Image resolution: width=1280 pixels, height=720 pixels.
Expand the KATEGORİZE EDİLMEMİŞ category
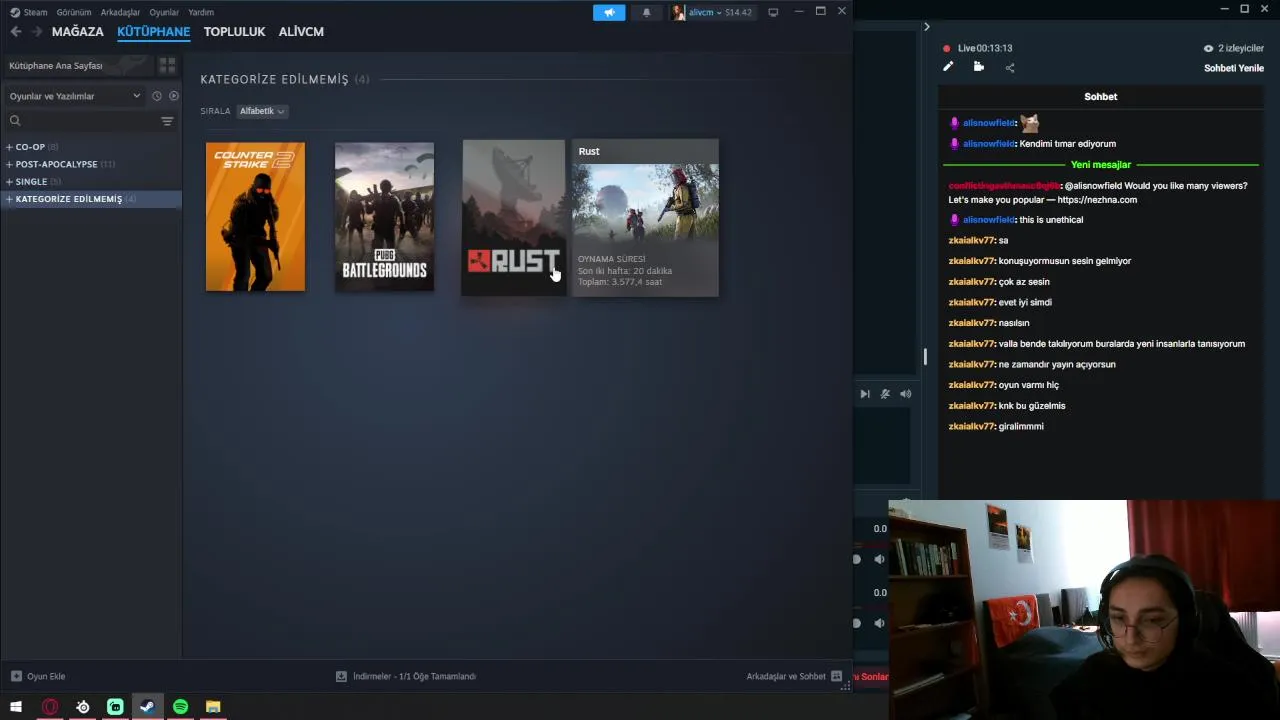point(90,199)
